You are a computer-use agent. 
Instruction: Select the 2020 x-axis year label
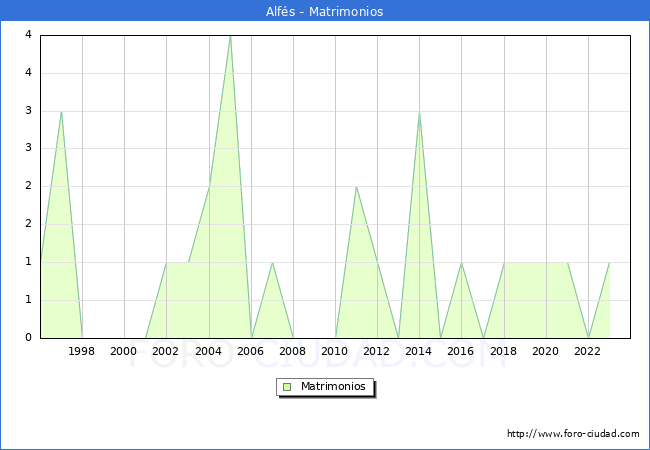pyautogui.click(x=546, y=351)
